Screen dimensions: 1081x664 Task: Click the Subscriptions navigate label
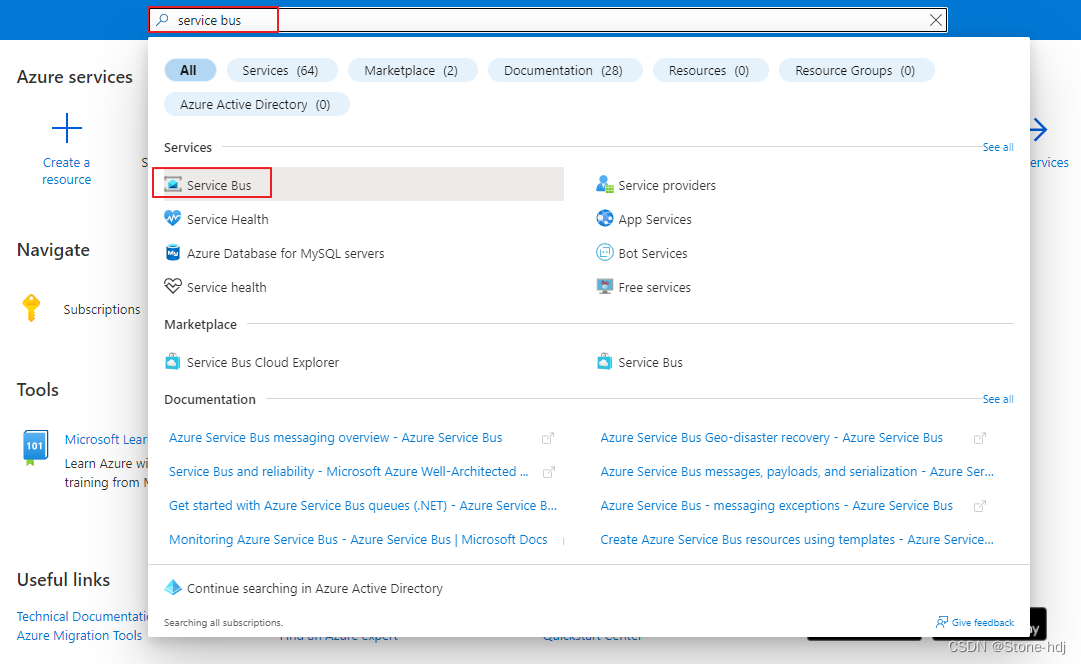[x=102, y=309]
